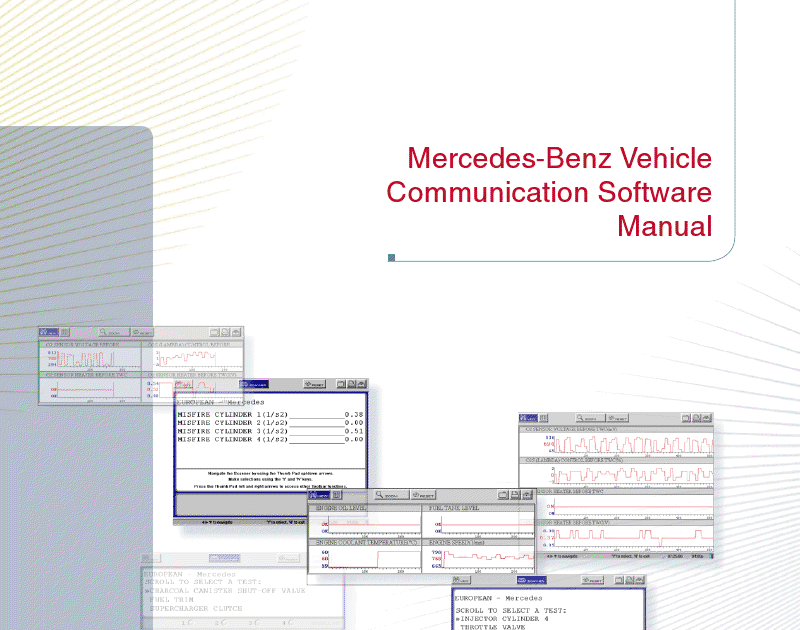The height and width of the screenshot is (630, 800).
Task: Click the grid layout icon in the right-hand O2 sensor window
Action: click(543, 418)
